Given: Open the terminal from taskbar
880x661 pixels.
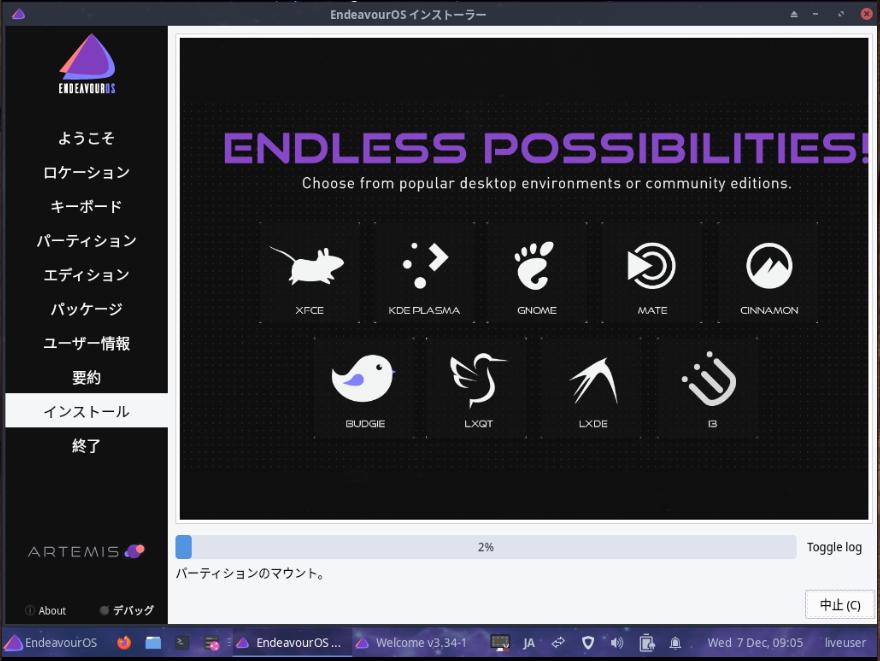Looking at the screenshot, I should [182, 642].
